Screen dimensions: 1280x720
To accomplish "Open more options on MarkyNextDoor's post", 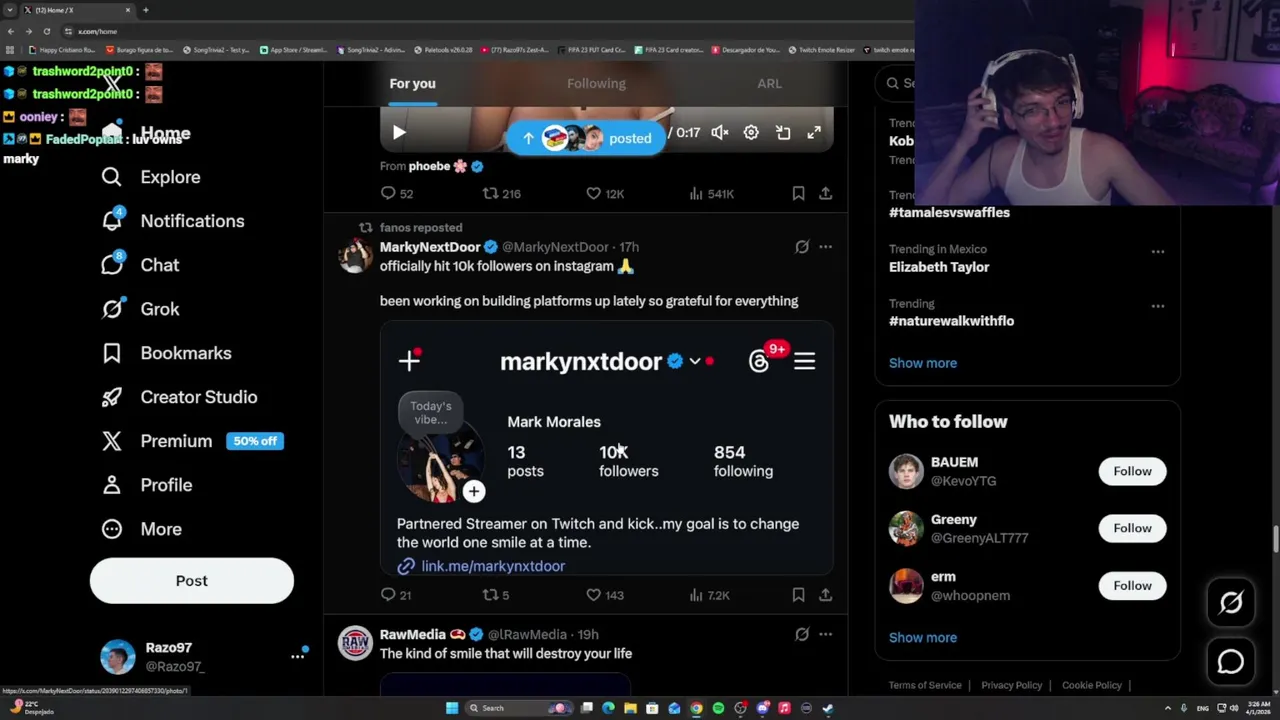I will click(x=825, y=247).
